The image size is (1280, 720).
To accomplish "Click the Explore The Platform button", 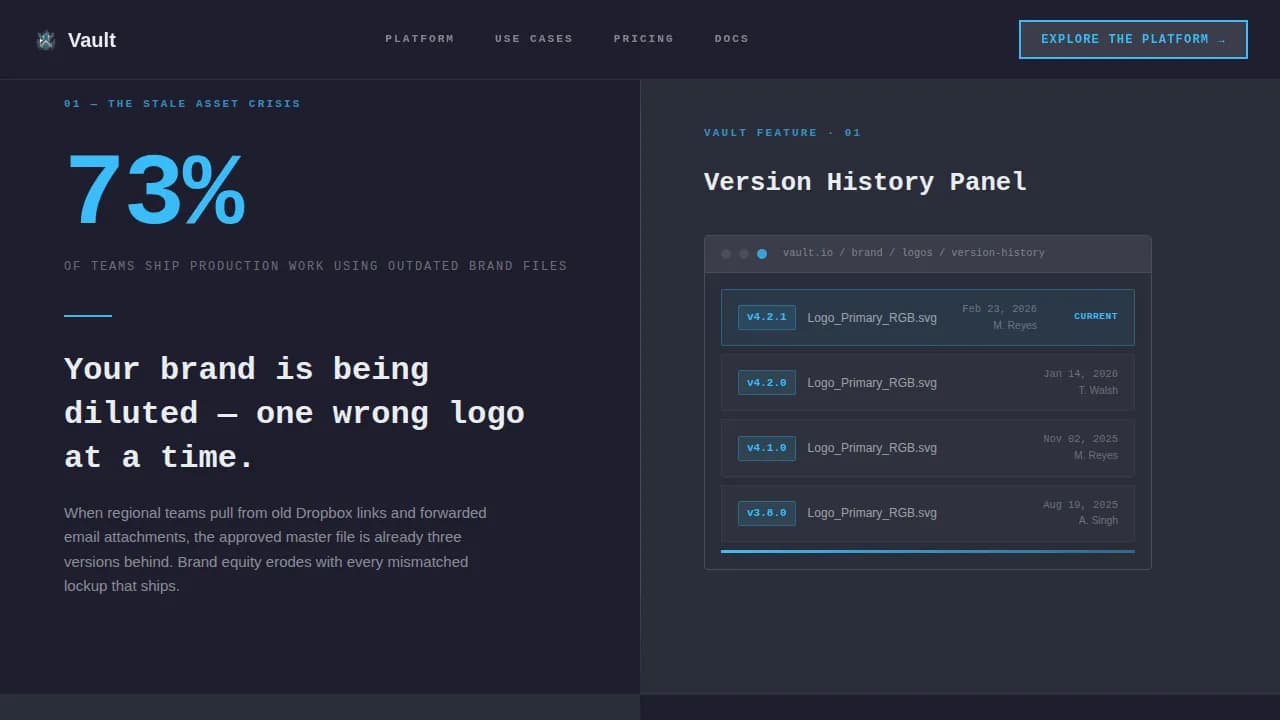I will click(1132, 39).
